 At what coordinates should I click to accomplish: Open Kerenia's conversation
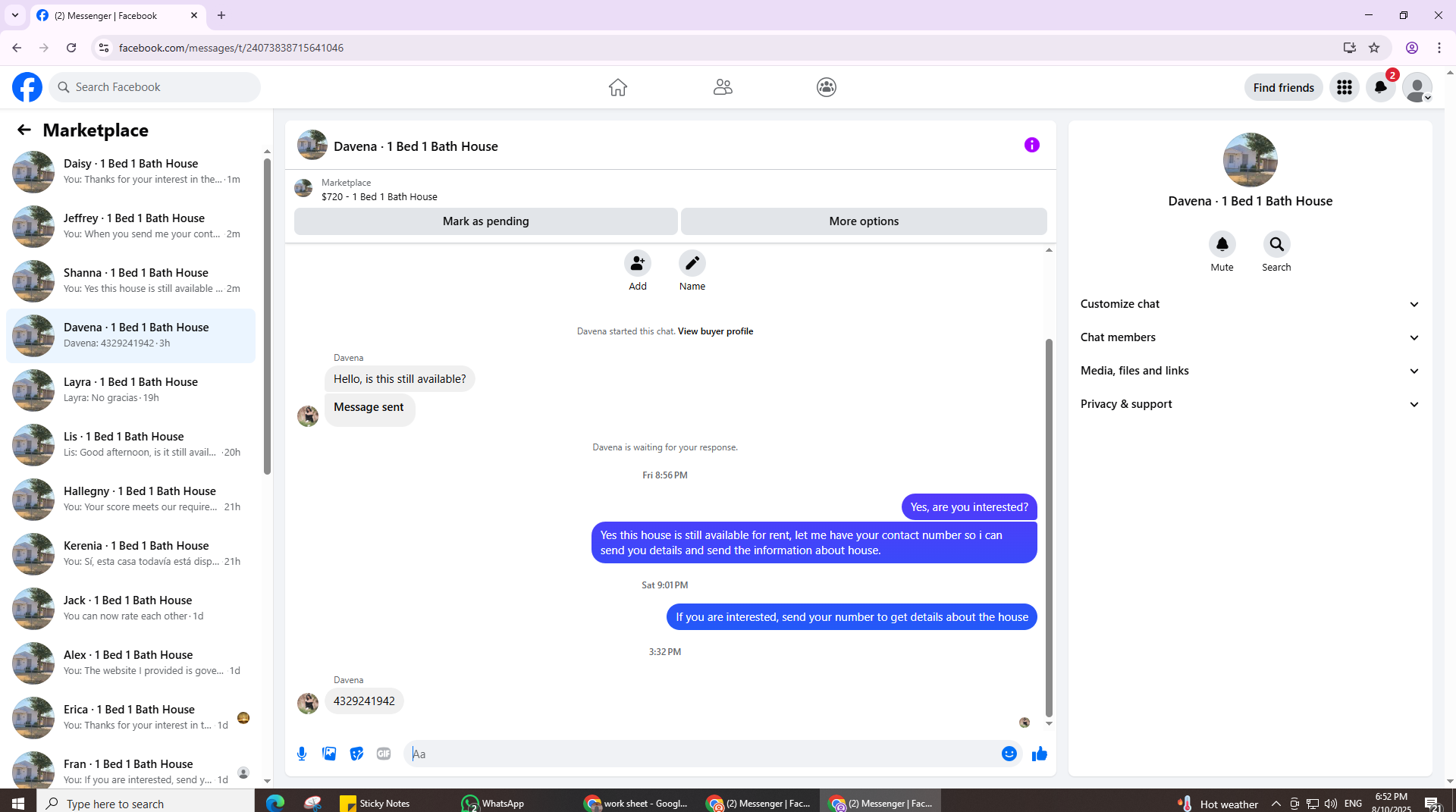click(131, 553)
